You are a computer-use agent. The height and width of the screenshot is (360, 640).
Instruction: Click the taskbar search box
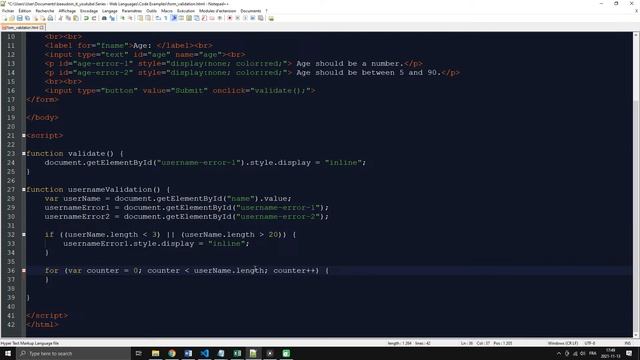pyautogui.click(x=73, y=353)
